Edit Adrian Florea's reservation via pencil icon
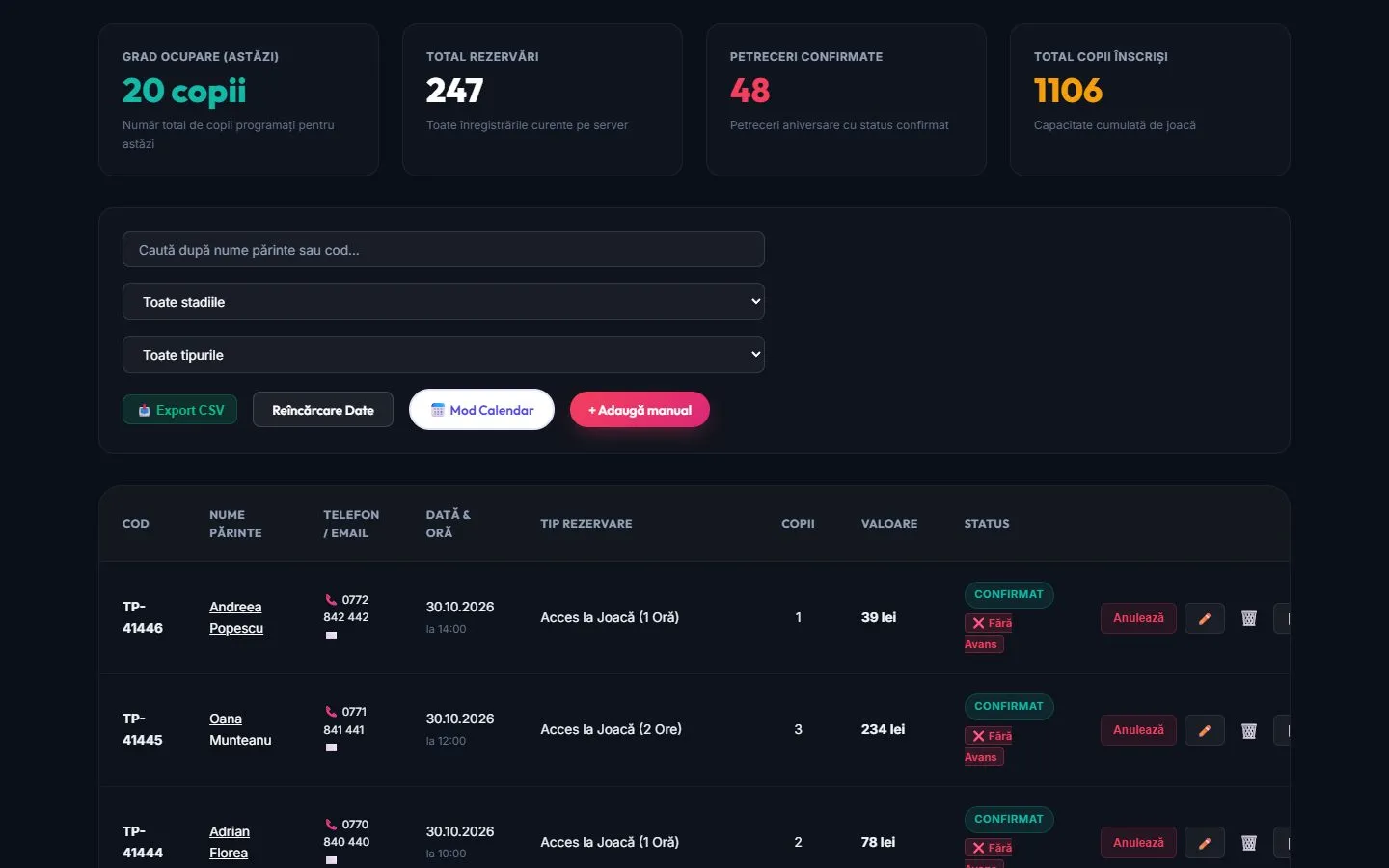 click(x=1204, y=843)
